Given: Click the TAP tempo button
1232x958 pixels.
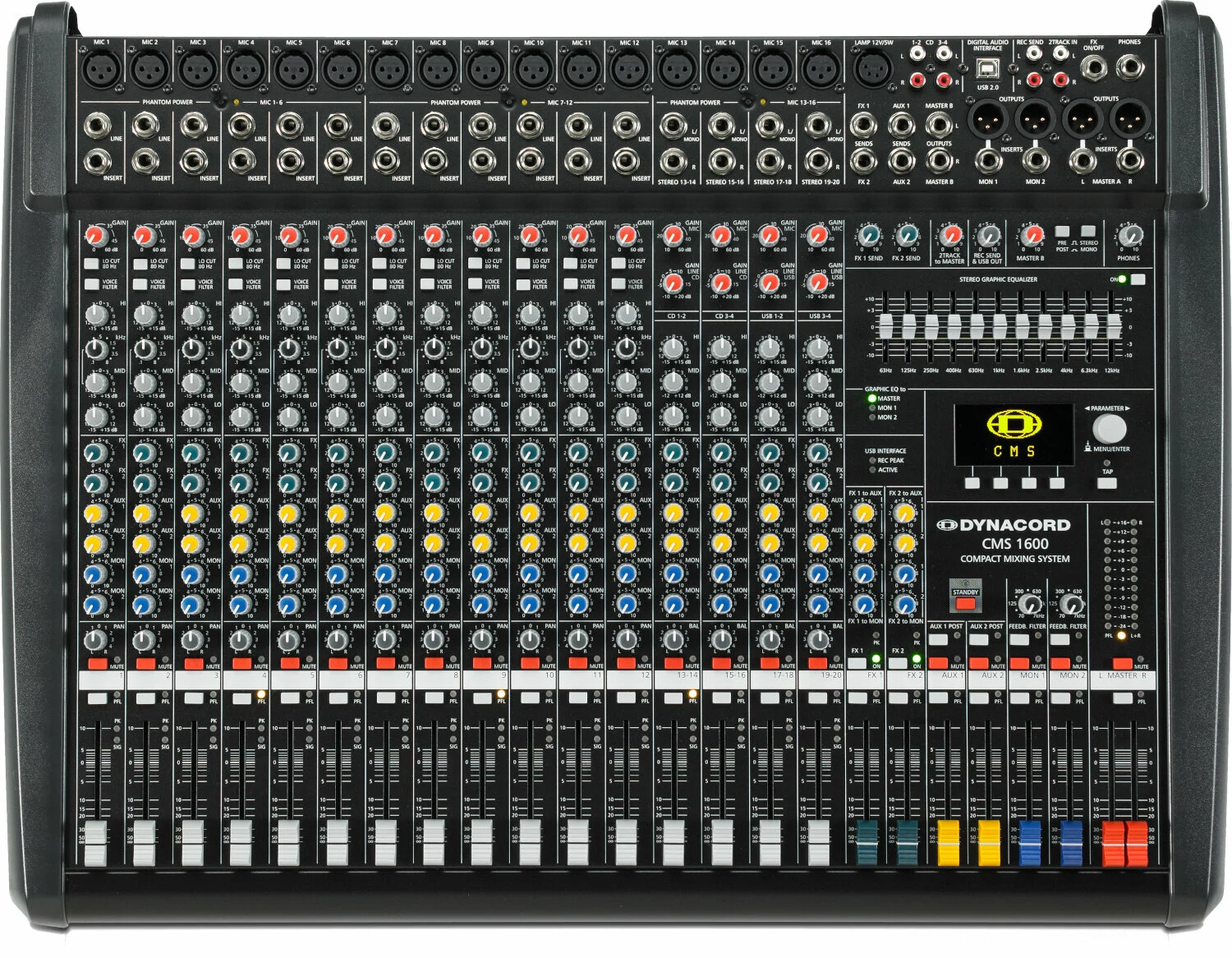Looking at the screenshot, I should coord(1107,483).
